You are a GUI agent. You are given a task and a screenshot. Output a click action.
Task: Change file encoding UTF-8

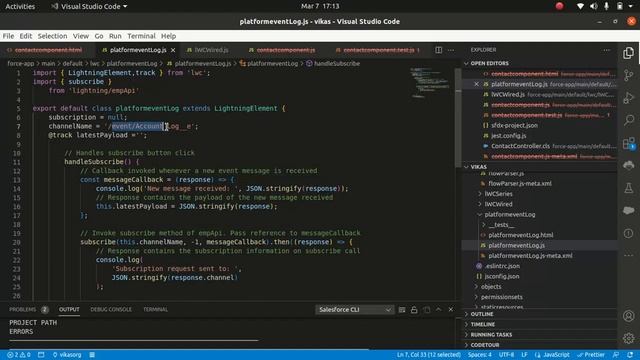coord(507,355)
